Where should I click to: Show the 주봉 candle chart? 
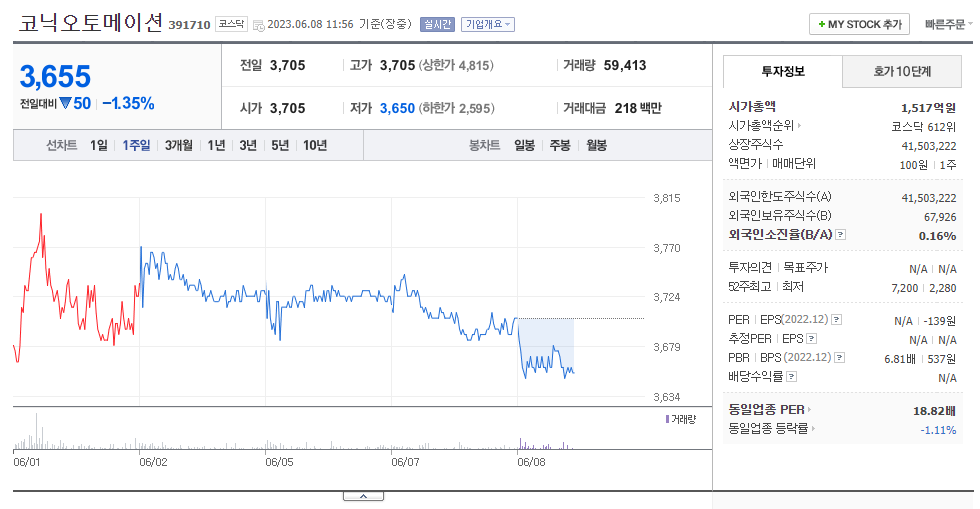pyautogui.click(x=560, y=145)
